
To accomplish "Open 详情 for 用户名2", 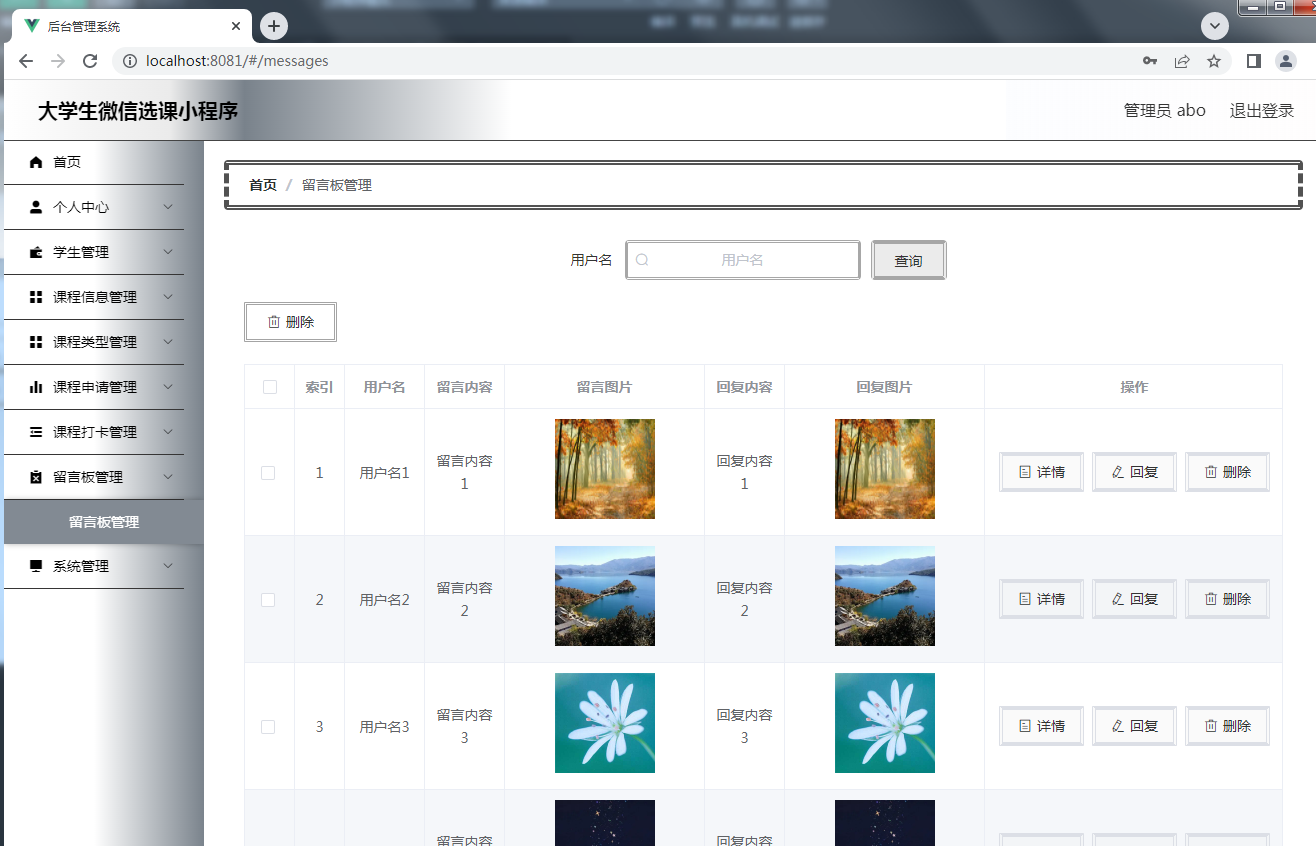I will click(x=1041, y=599).
